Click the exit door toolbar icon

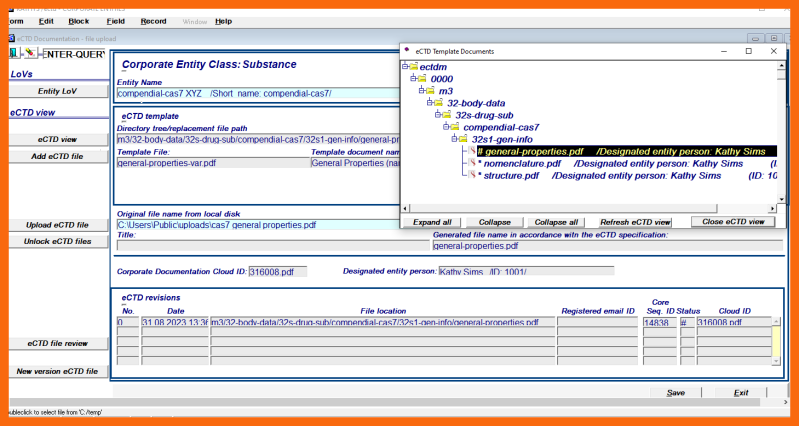tap(12, 53)
